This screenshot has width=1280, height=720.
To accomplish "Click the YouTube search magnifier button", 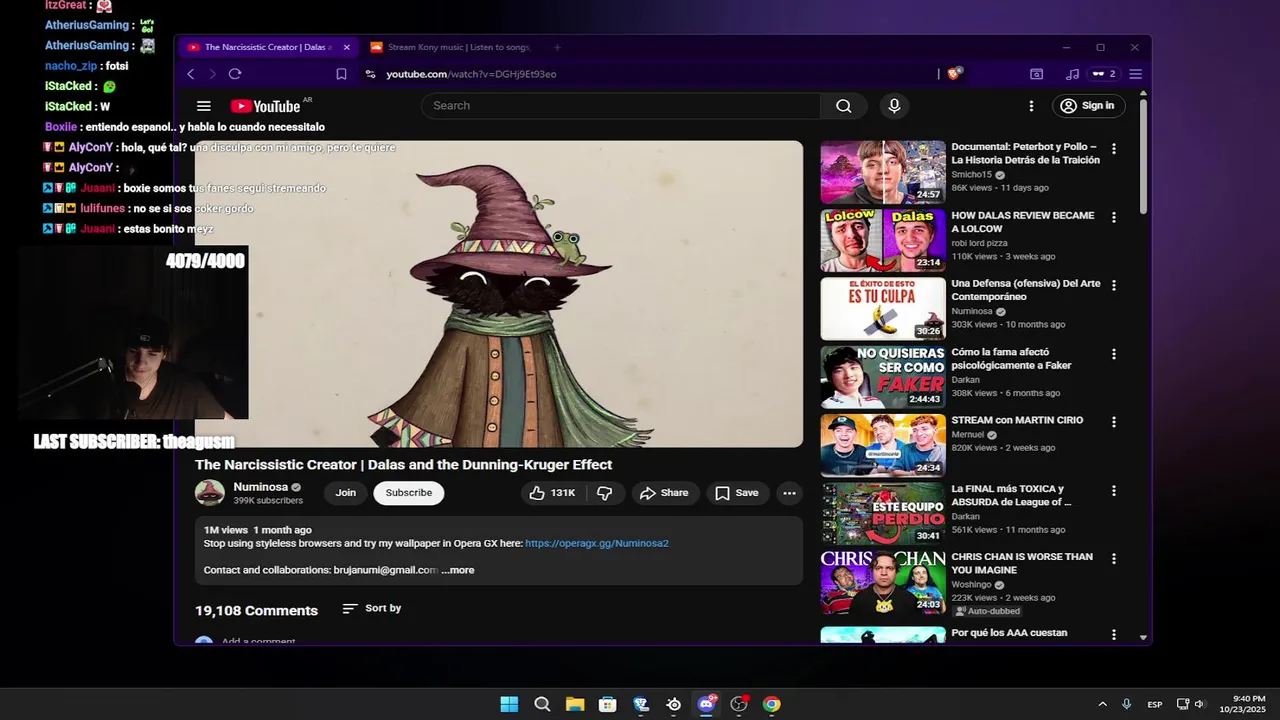I will [844, 106].
